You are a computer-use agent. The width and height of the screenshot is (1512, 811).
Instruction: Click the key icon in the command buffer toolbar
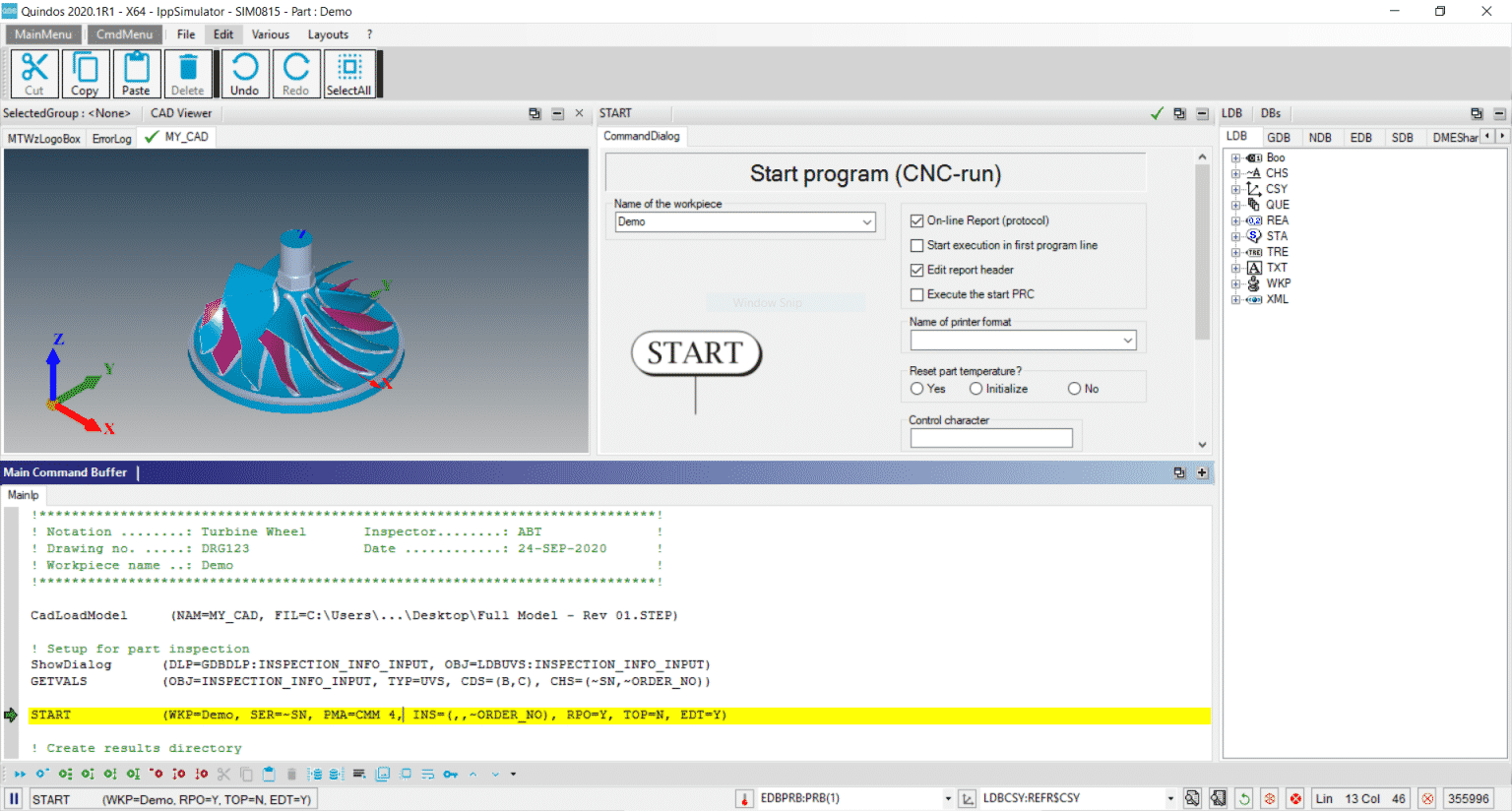449,774
